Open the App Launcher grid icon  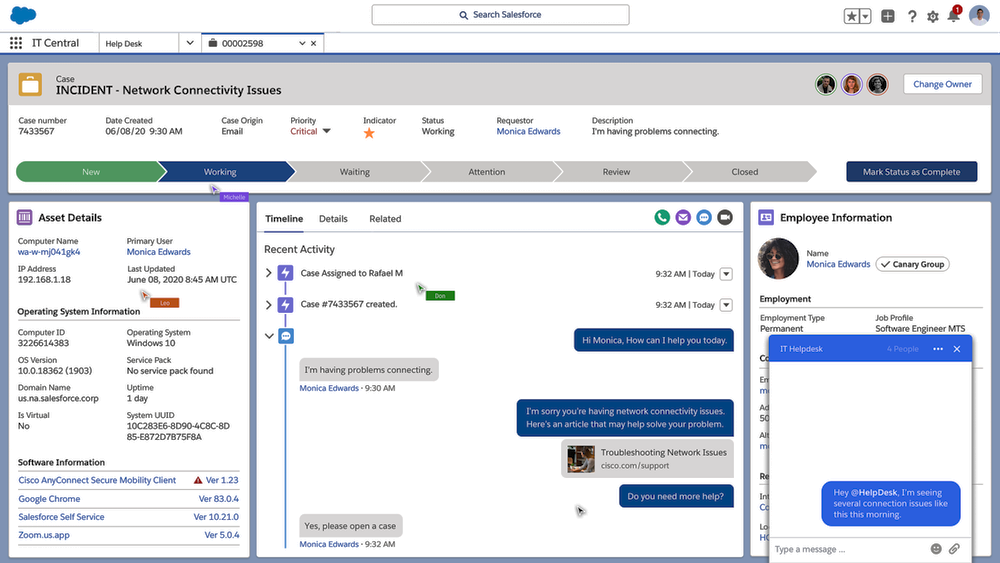tap(16, 43)
